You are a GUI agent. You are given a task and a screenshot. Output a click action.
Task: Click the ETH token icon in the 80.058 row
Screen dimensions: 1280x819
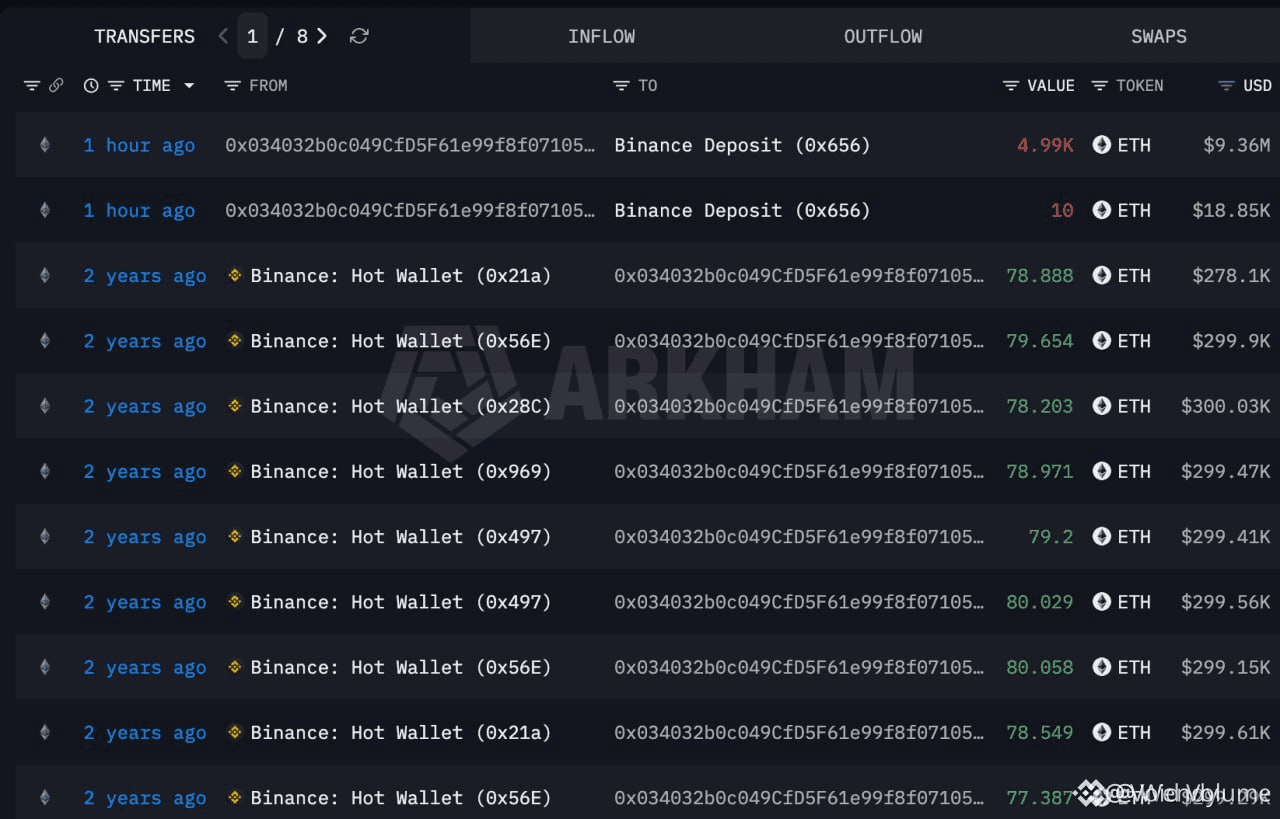[x=1102, y=667]
